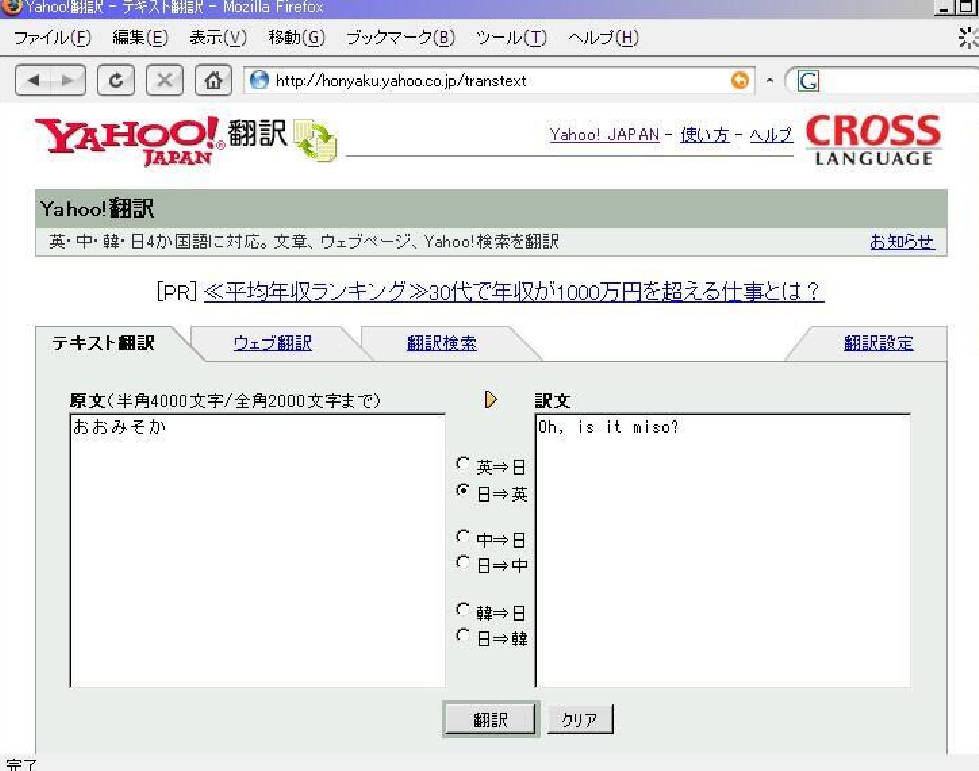979x771 pixels.
Task: Open the ブックマーク(B) menu
Action: pos(400,38)
